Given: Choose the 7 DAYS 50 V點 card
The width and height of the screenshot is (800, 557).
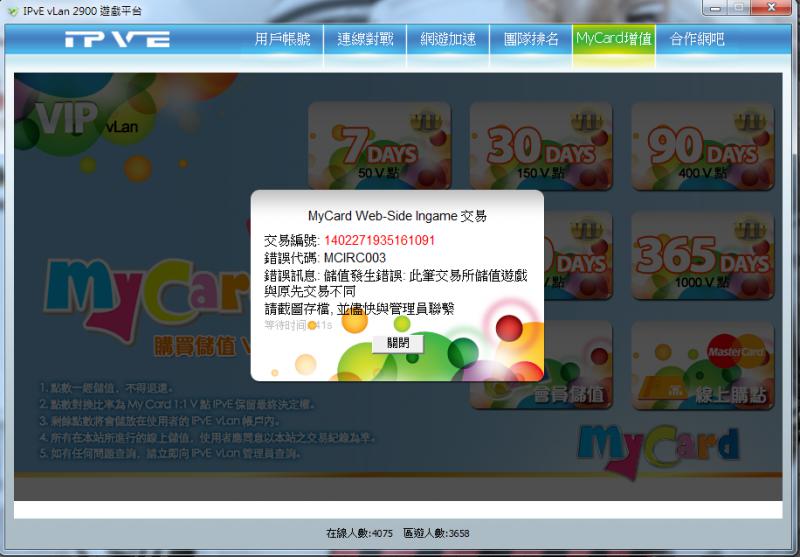Looking at the screenshot, I should [380, 146].
